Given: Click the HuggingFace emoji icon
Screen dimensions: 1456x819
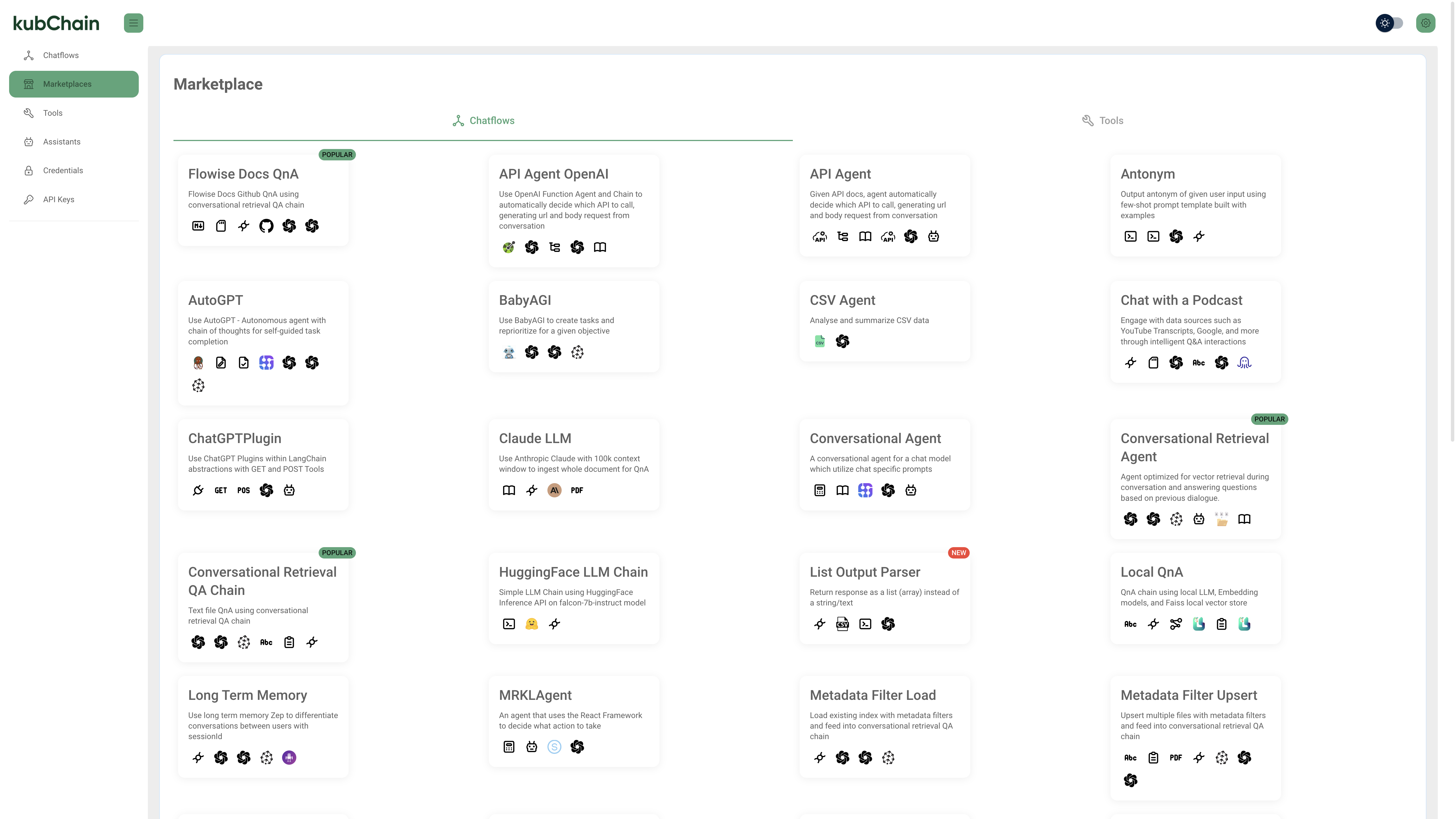Looking at the screenshot, I should (x=532, y=624).
